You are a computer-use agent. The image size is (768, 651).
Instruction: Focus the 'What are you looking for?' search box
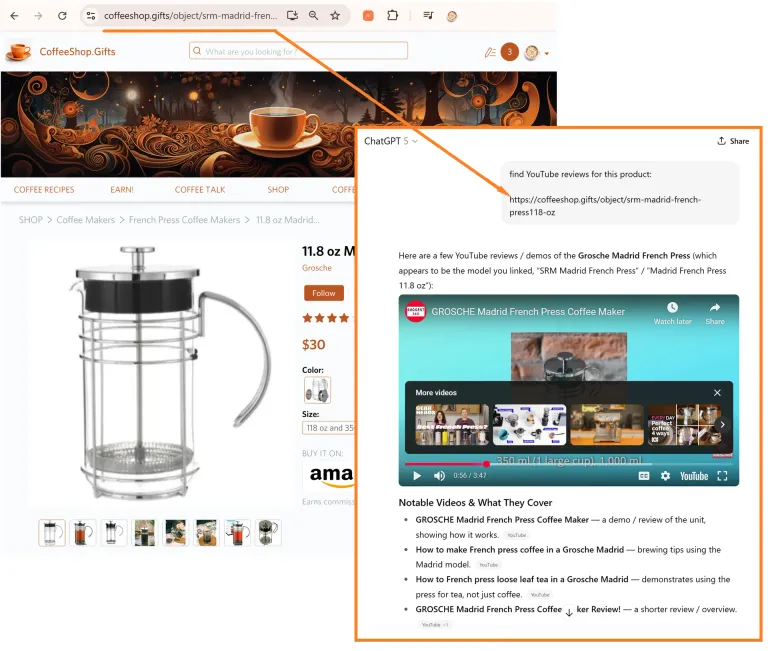click(x=298, y=51)
